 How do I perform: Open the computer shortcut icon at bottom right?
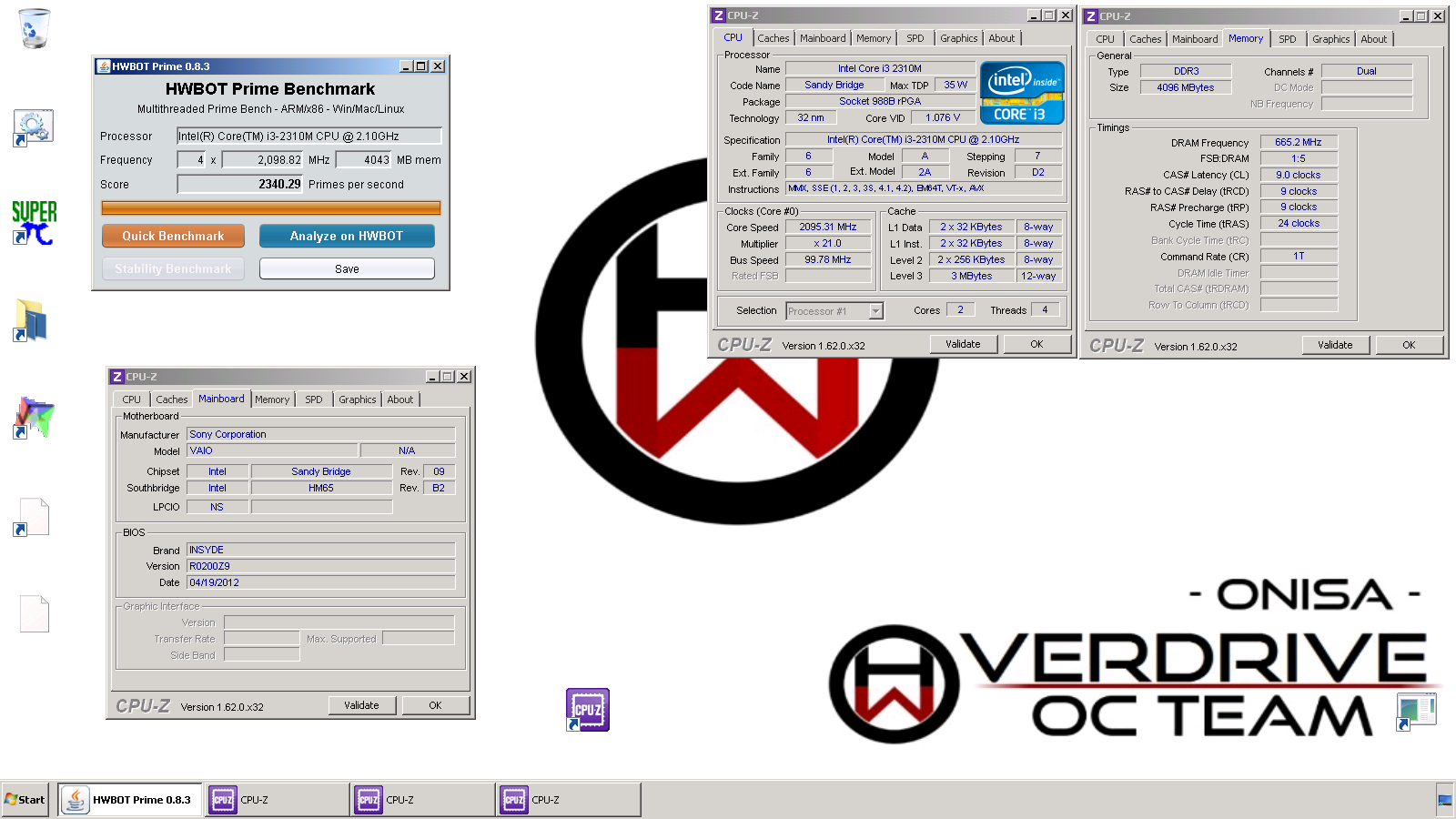point(1417,712)
